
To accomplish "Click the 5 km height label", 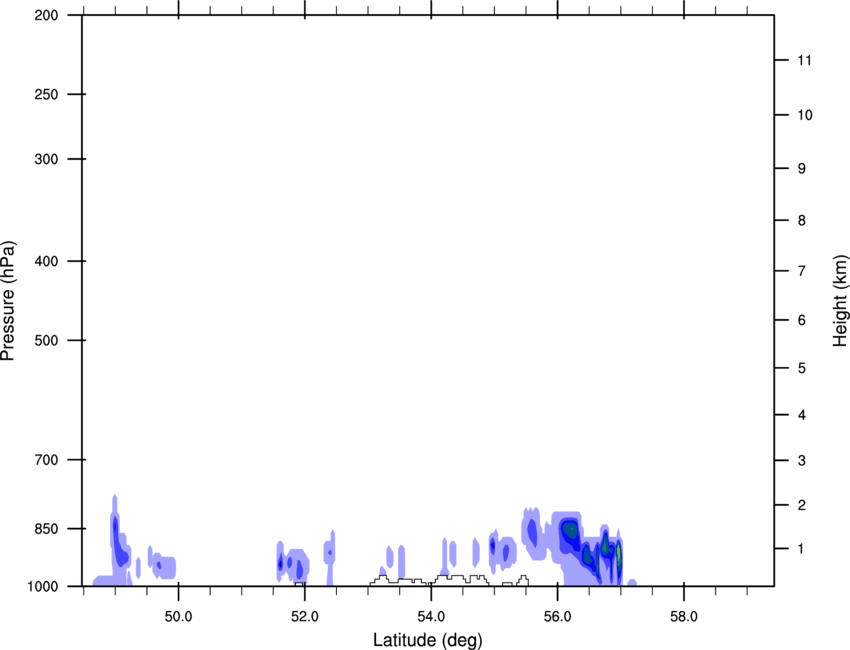I will pyautogui.click(x=802, y=368).
